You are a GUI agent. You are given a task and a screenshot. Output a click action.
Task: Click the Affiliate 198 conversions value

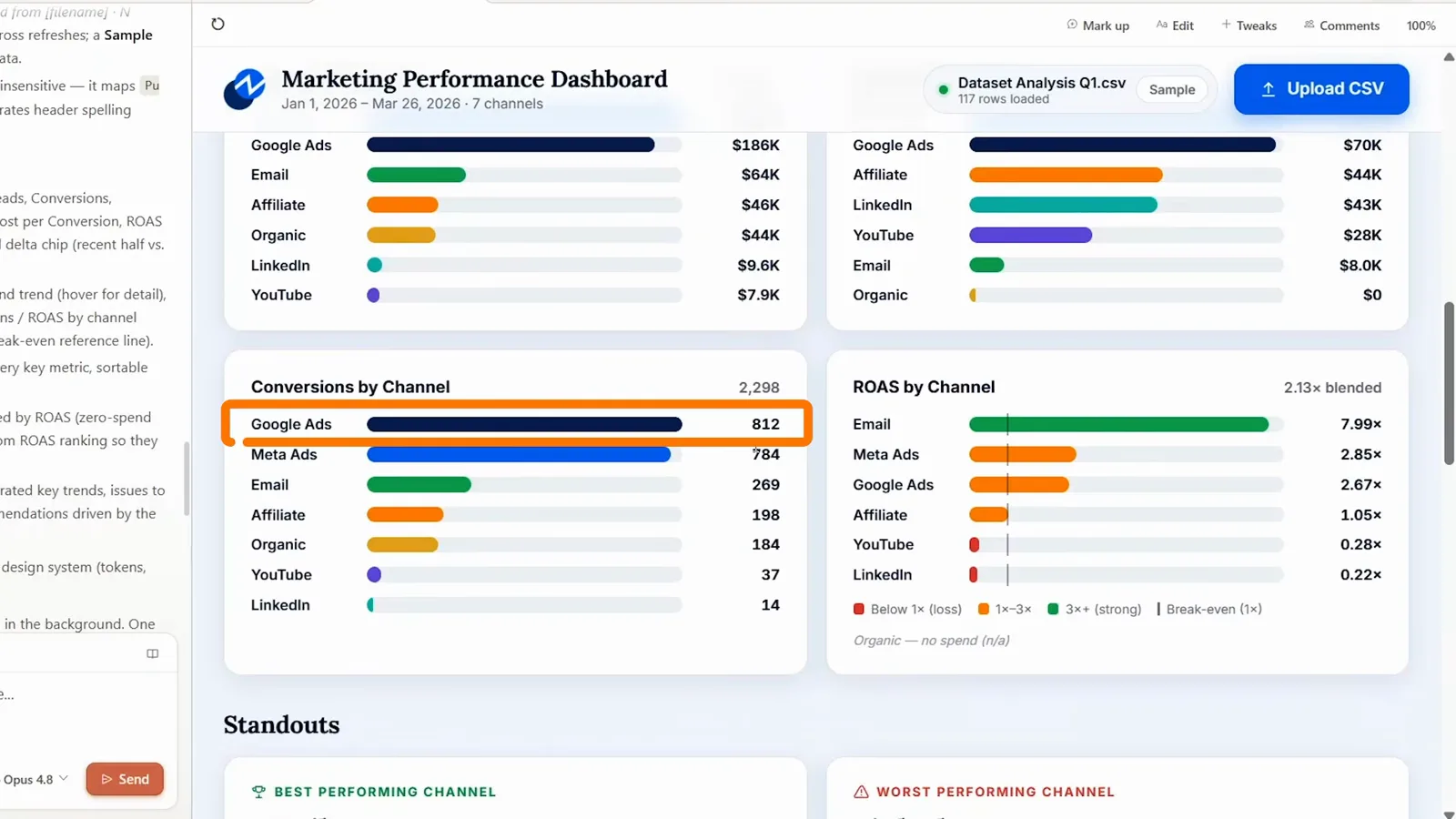tap(765, 514)
